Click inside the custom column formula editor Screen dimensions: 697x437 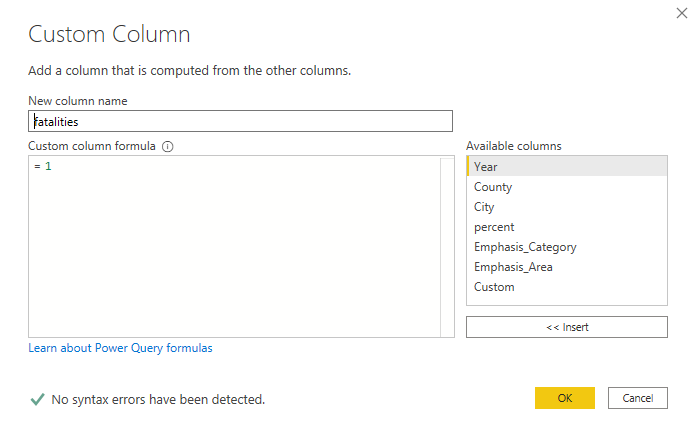235,246
